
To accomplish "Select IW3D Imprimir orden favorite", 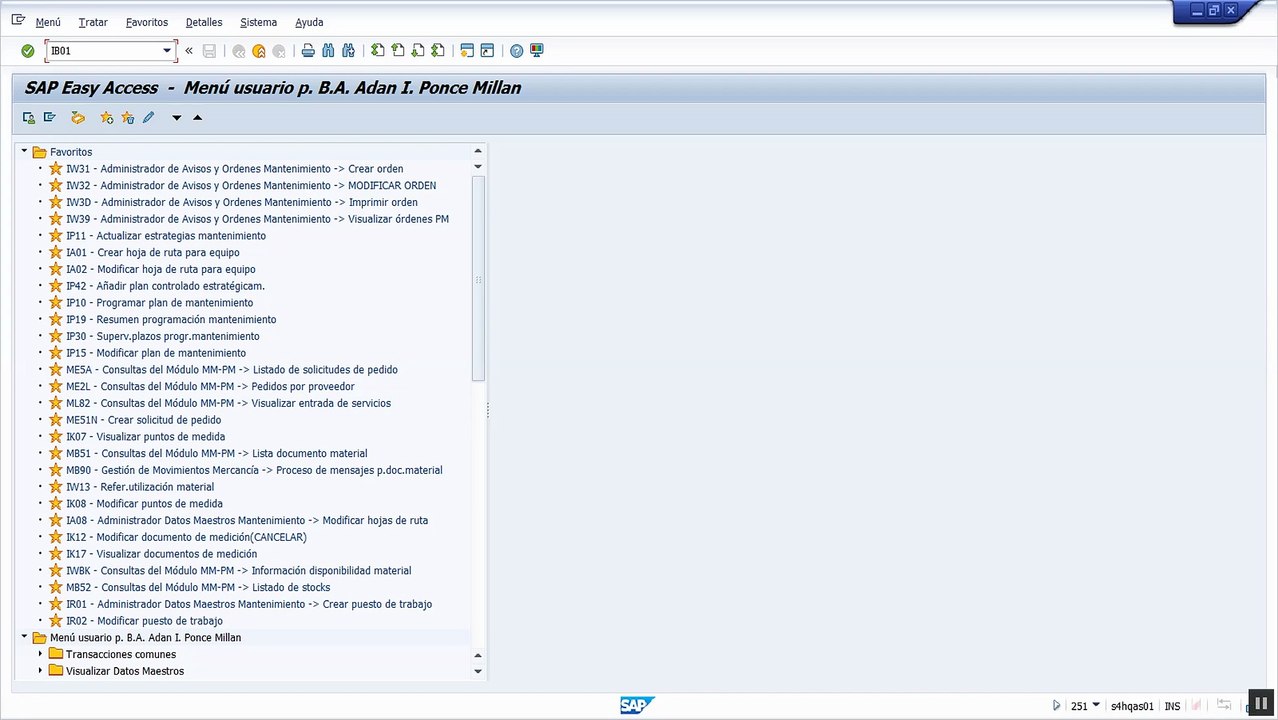I will pos(242,202).
